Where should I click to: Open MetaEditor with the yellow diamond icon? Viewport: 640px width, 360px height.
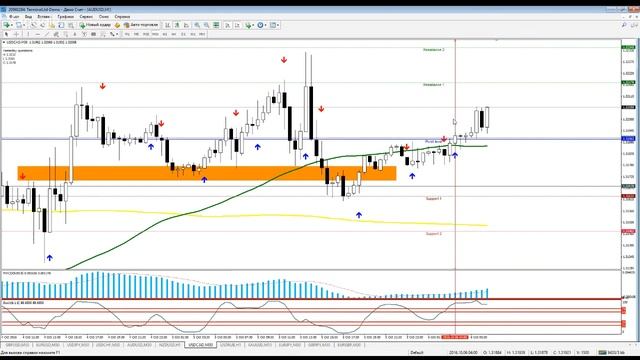118,25
